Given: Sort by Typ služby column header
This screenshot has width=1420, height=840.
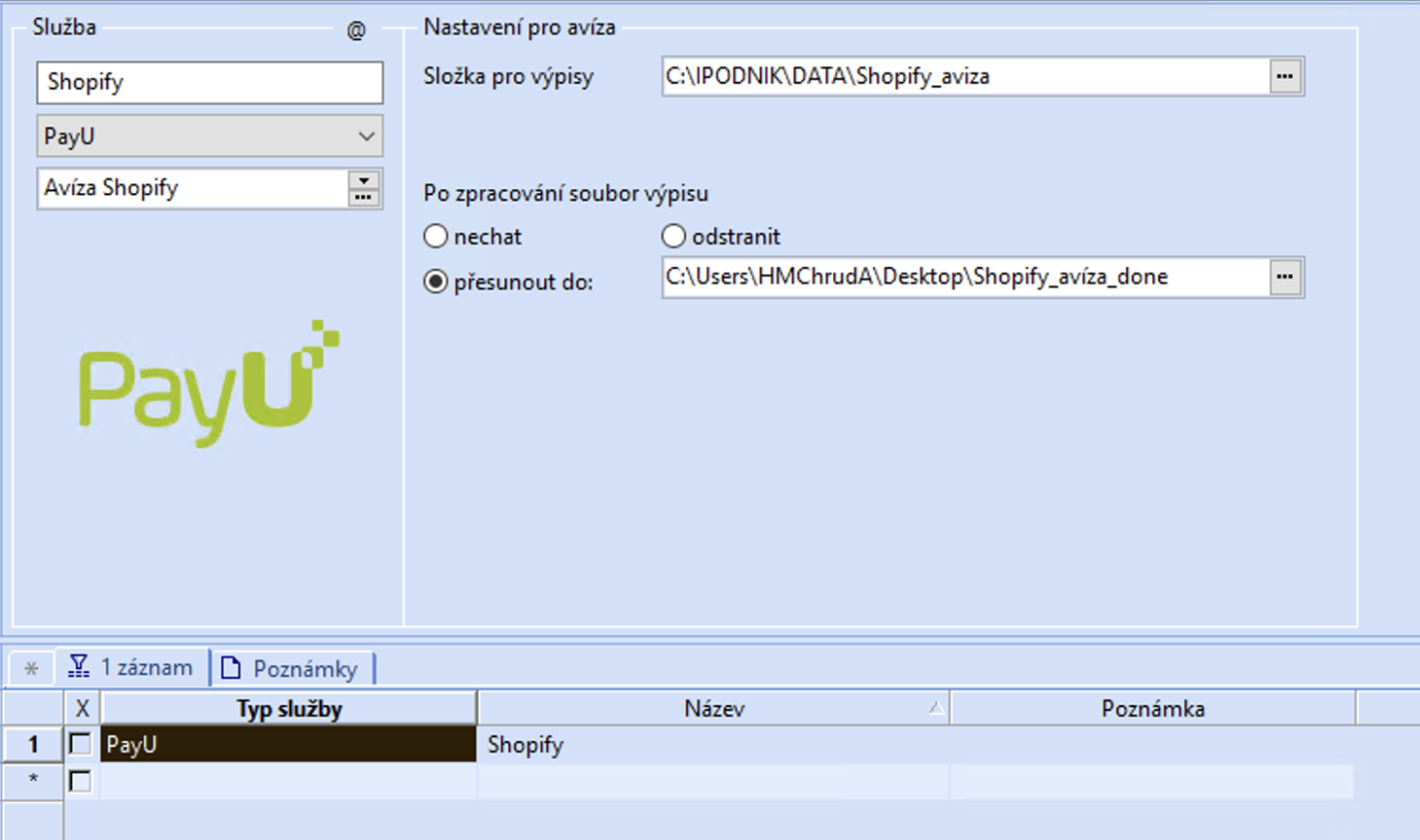Looking at the screenshot, I should coord(289,709).
